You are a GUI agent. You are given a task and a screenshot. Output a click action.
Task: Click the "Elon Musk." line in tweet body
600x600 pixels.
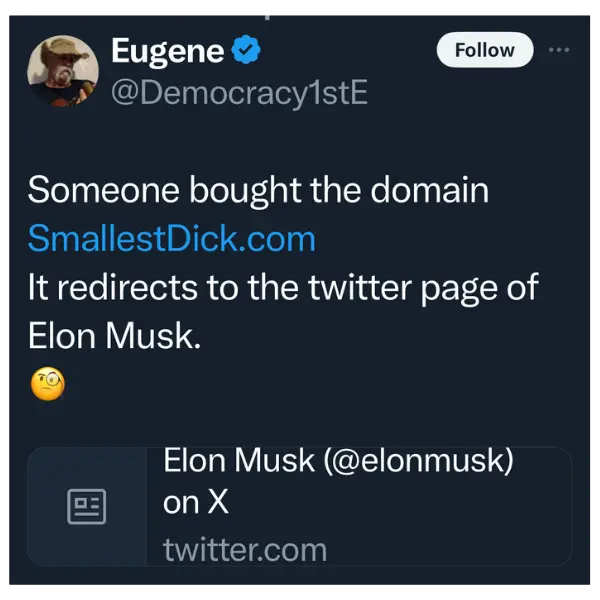(x=115, y=336)
